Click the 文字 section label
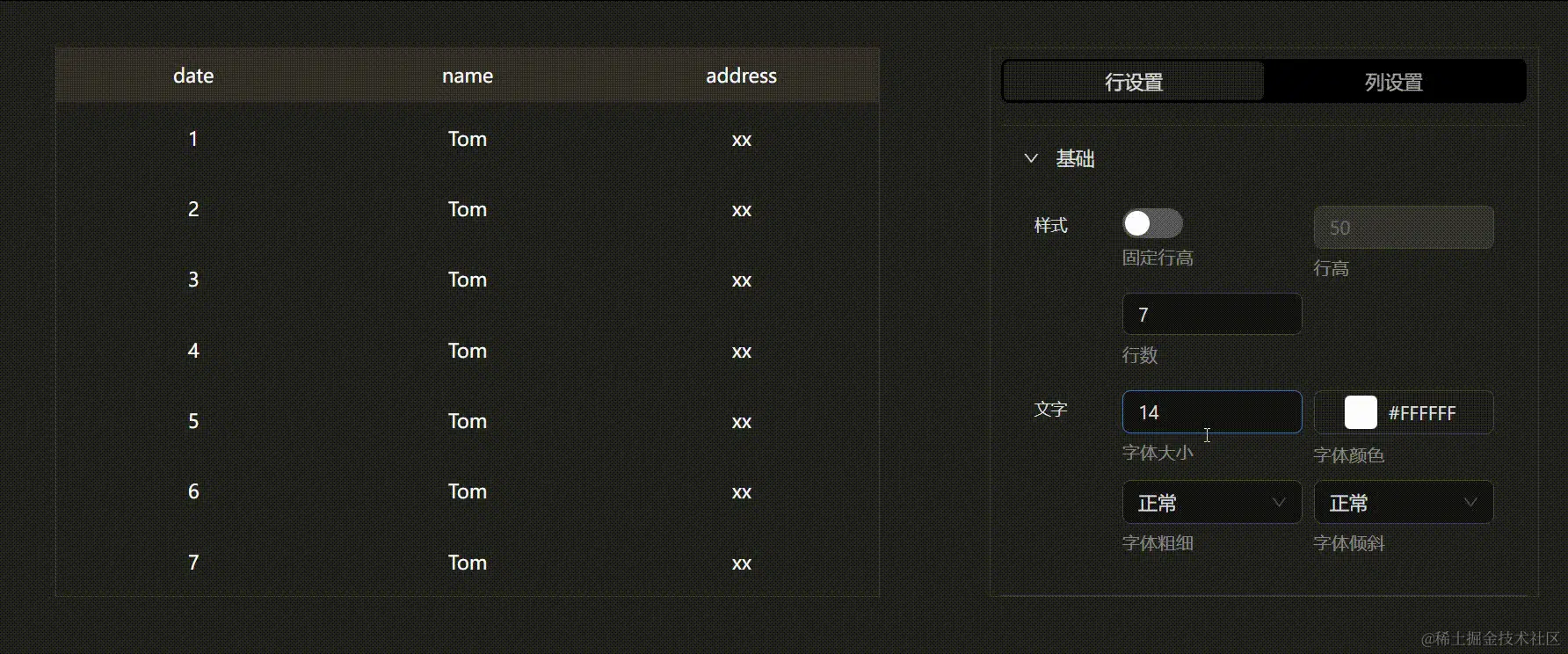Viewport: 1568px width, 654px height. point(1049,410)
